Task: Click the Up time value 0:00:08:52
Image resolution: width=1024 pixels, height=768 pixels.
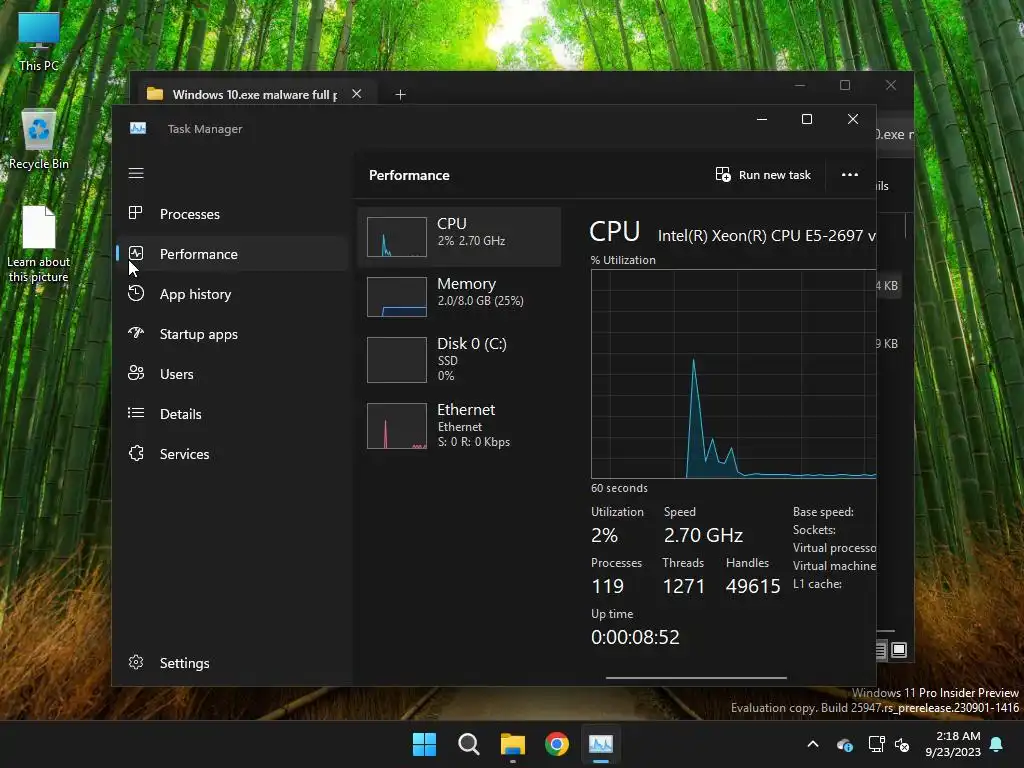Action: pos(635,637)
